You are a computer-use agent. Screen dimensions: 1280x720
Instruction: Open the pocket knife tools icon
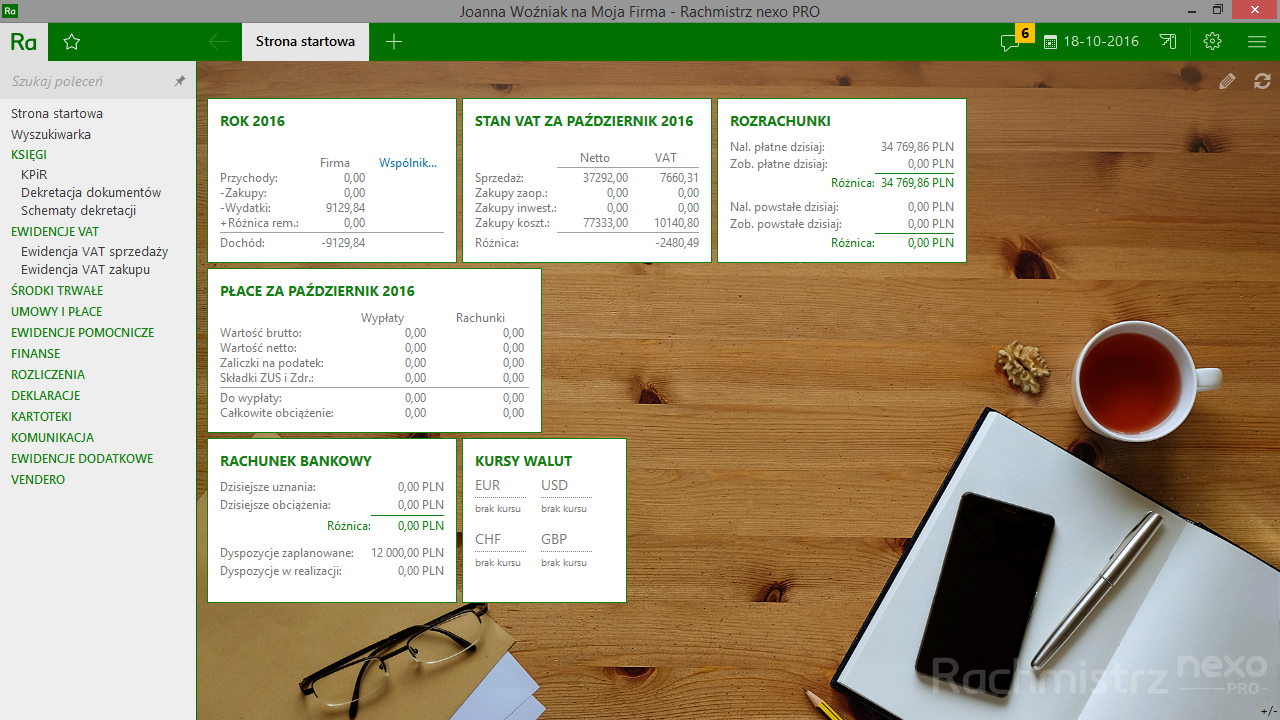tap(1168, 42)
